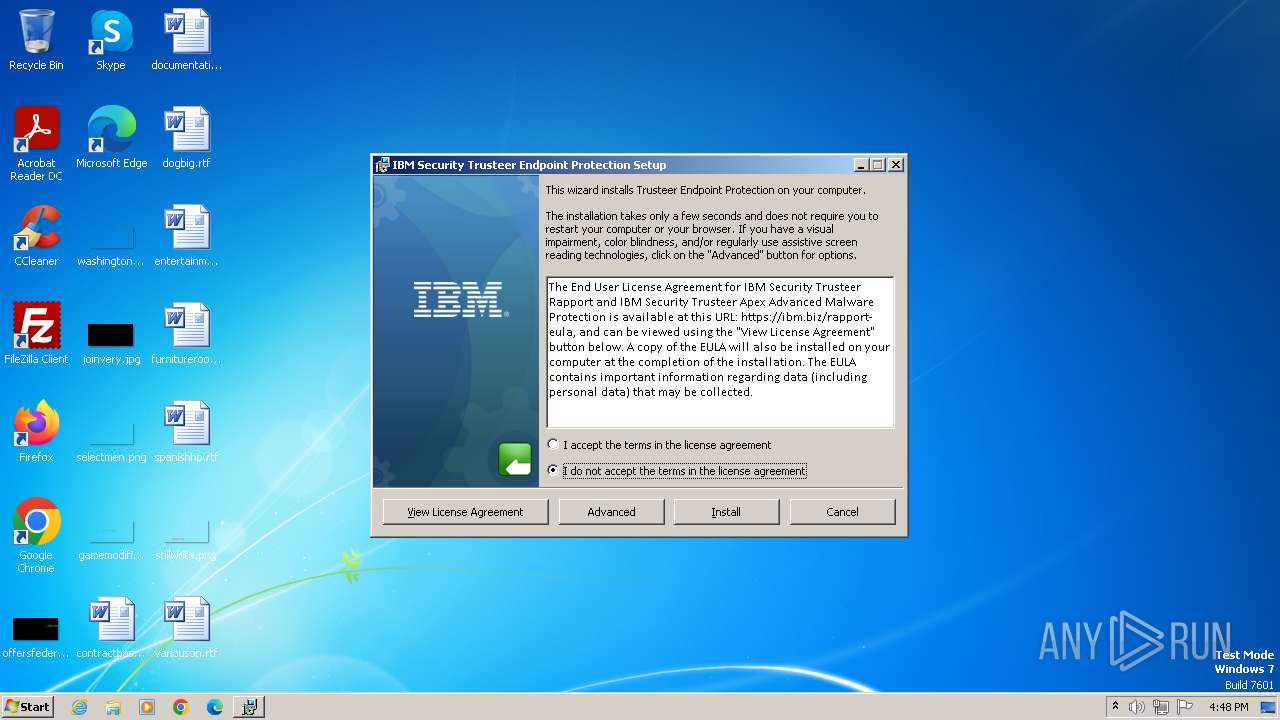Open Internet Explorer from the taskbar
The width and height of the screenshot is (1280, 720).
[80, 707]
